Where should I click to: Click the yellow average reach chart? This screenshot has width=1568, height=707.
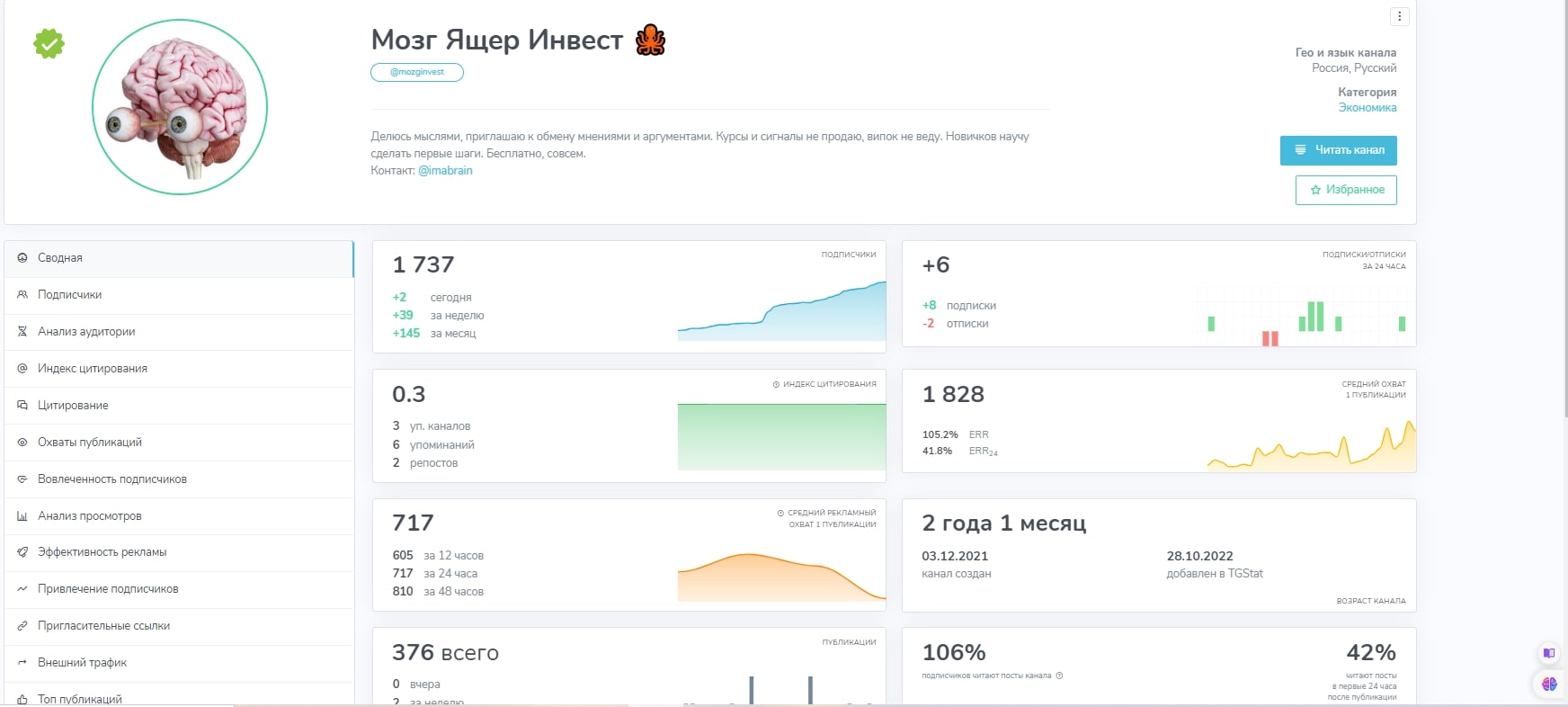(x=1311, y=446)
